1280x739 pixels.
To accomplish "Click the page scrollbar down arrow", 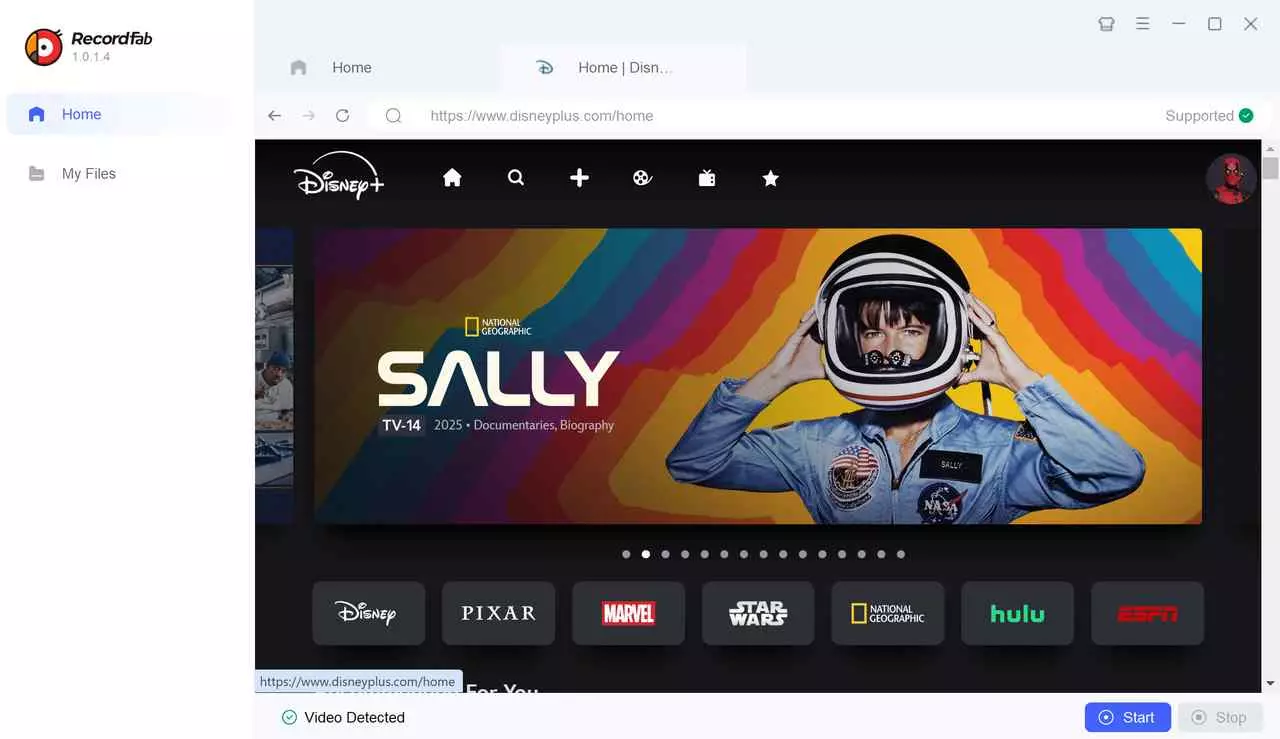I will click(x=1271, y=683).
